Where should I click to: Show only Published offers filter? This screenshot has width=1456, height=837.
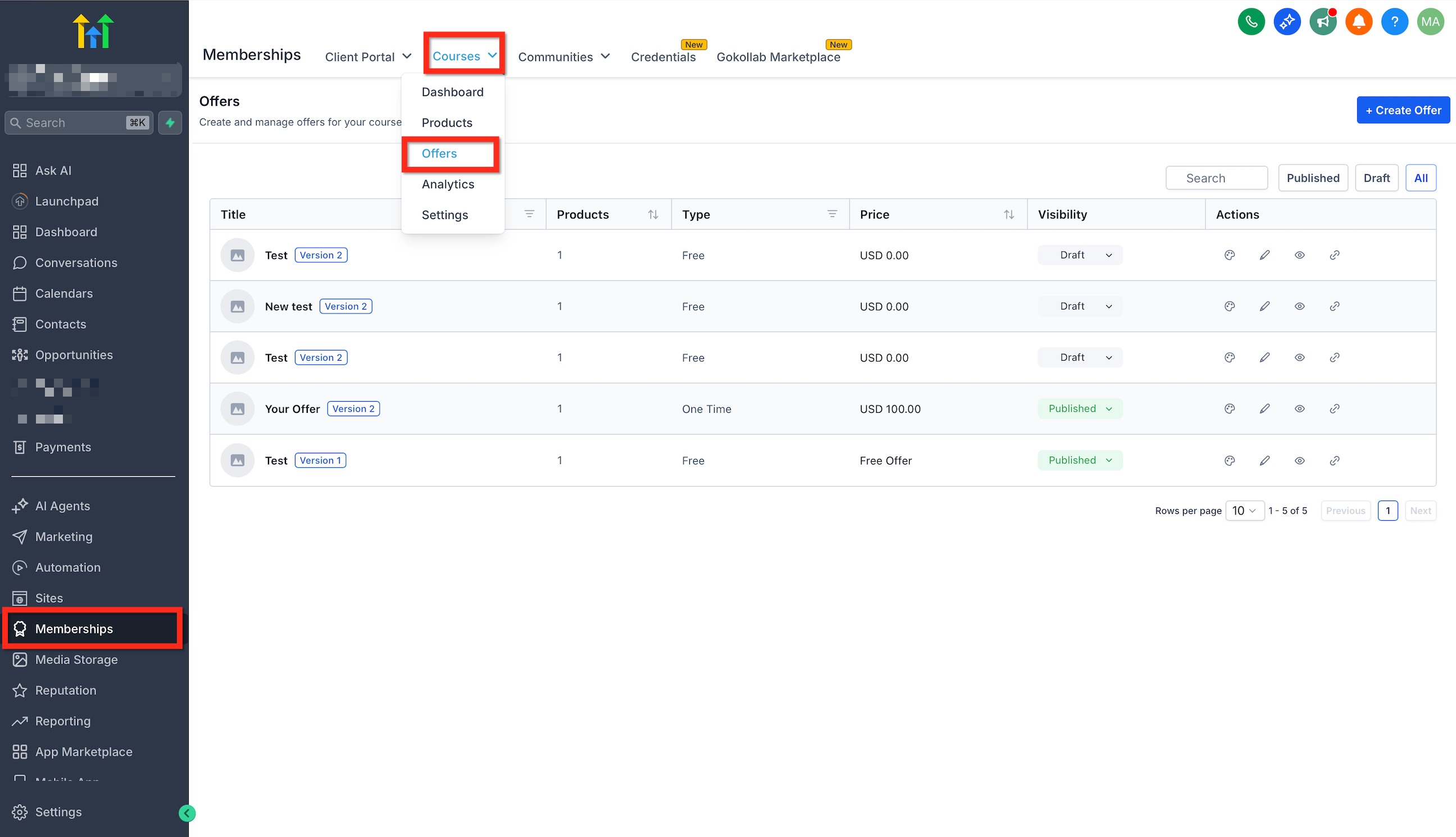[1312, 178]
